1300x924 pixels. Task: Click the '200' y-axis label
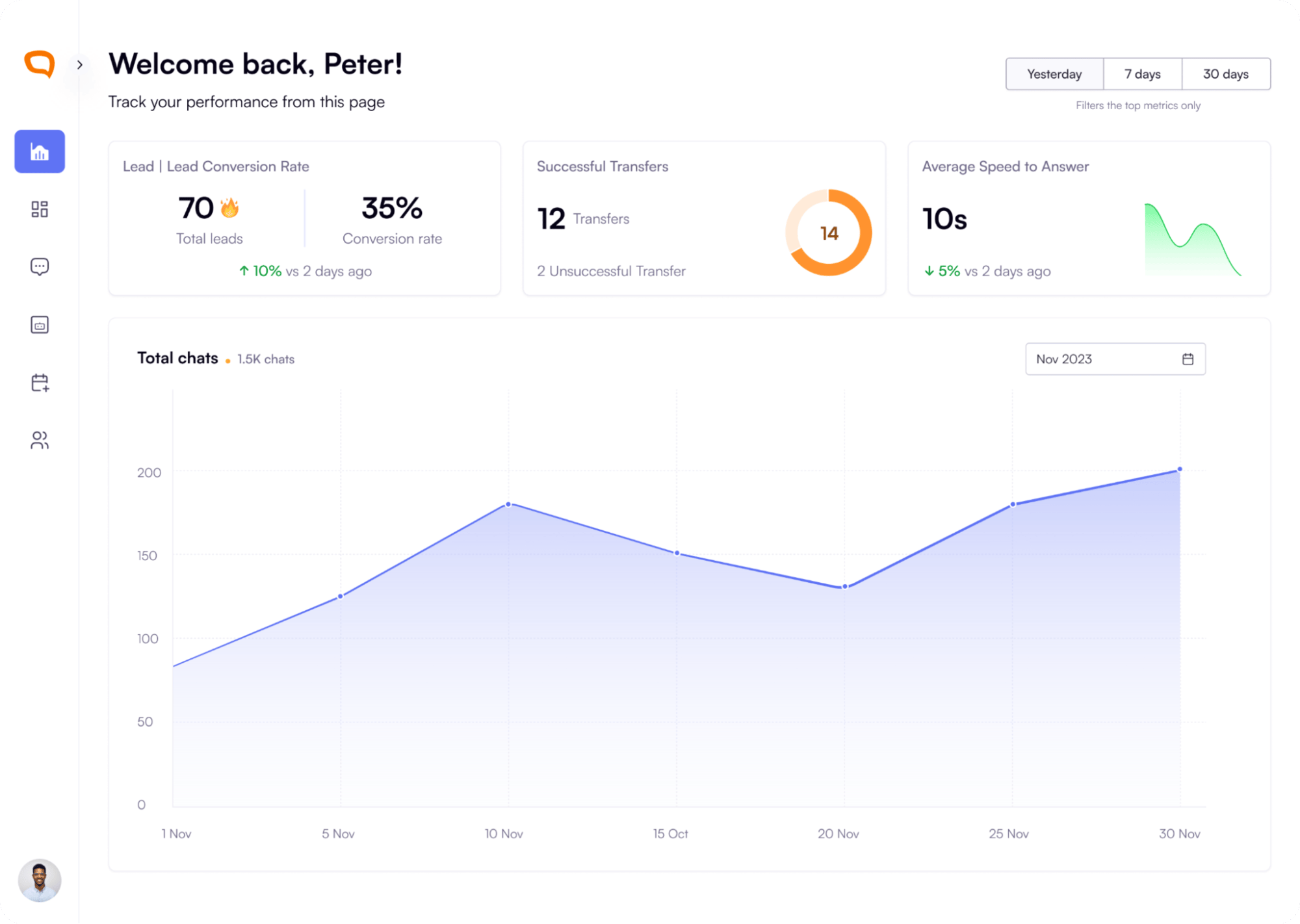click(149, 472)
